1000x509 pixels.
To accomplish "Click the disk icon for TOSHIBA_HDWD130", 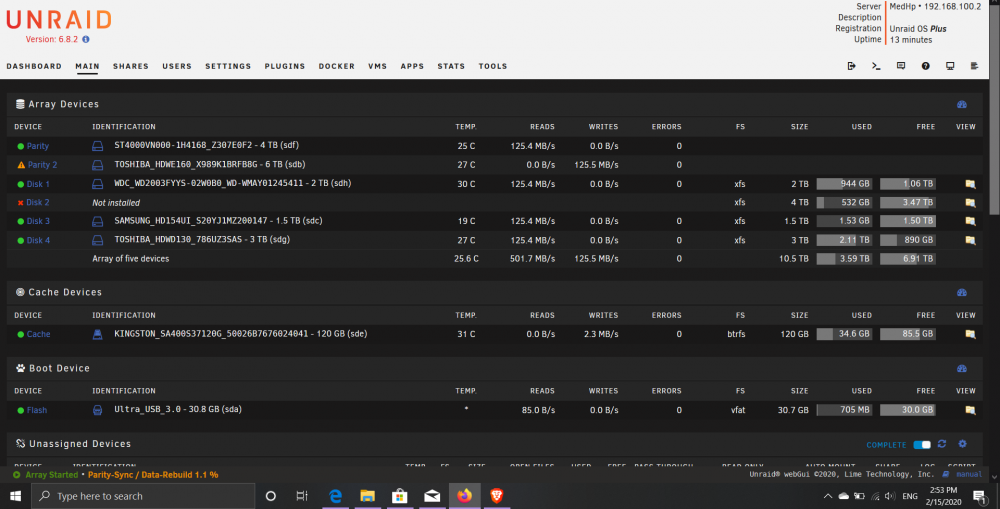I will click(x=98, y=240).
